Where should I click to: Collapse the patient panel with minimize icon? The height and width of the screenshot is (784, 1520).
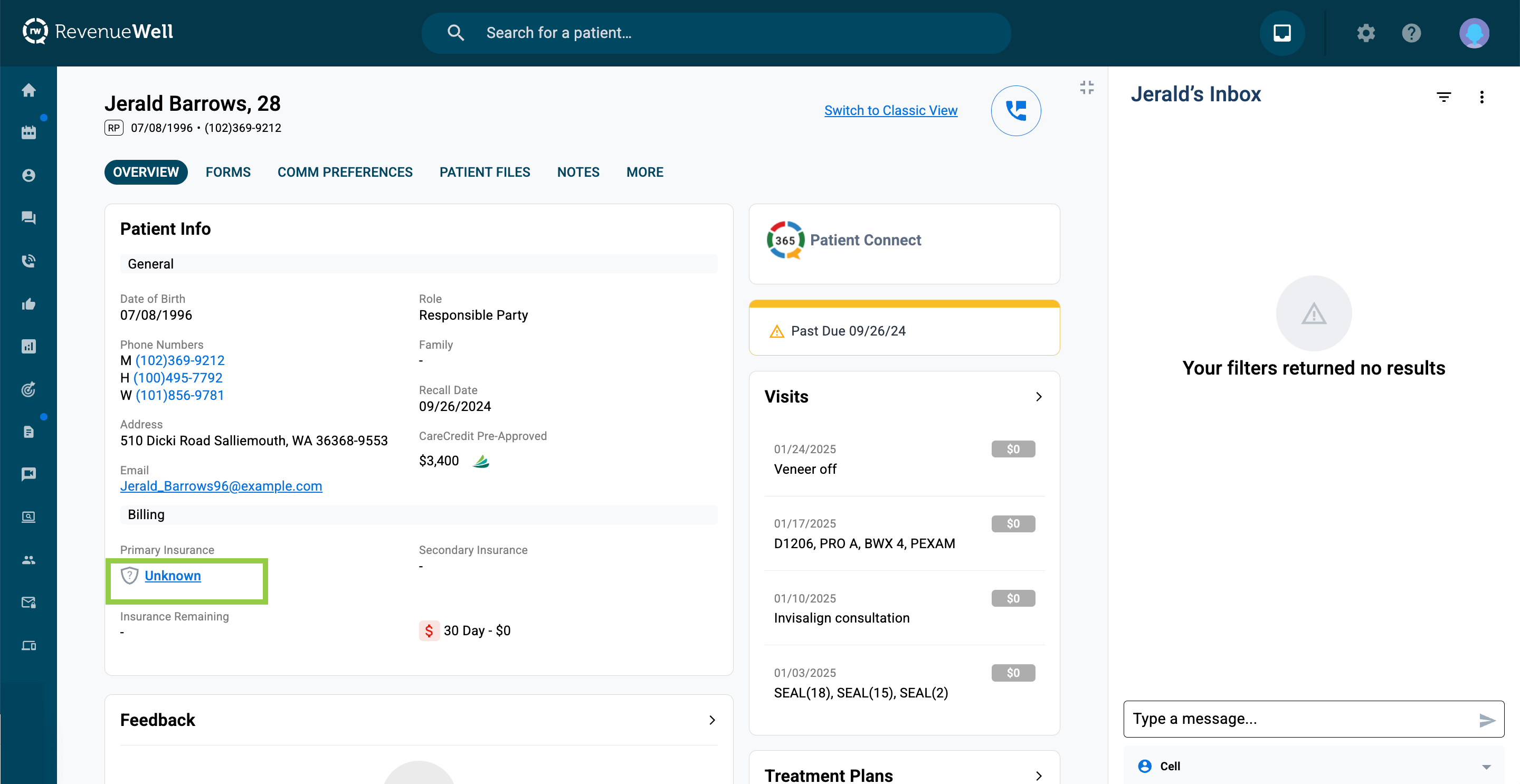(x=1086, y=88)
